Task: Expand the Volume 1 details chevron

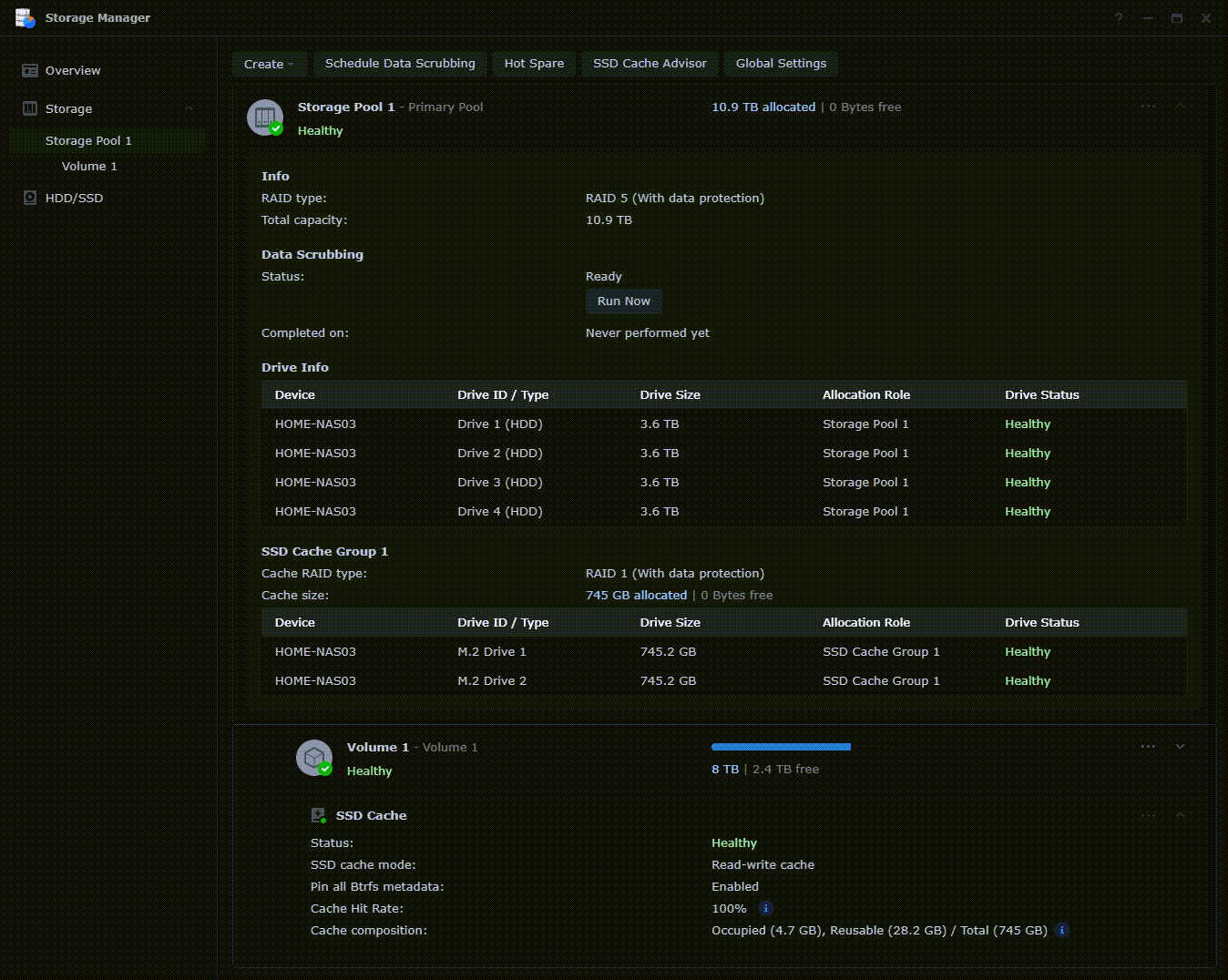Action: point(1180,747)
